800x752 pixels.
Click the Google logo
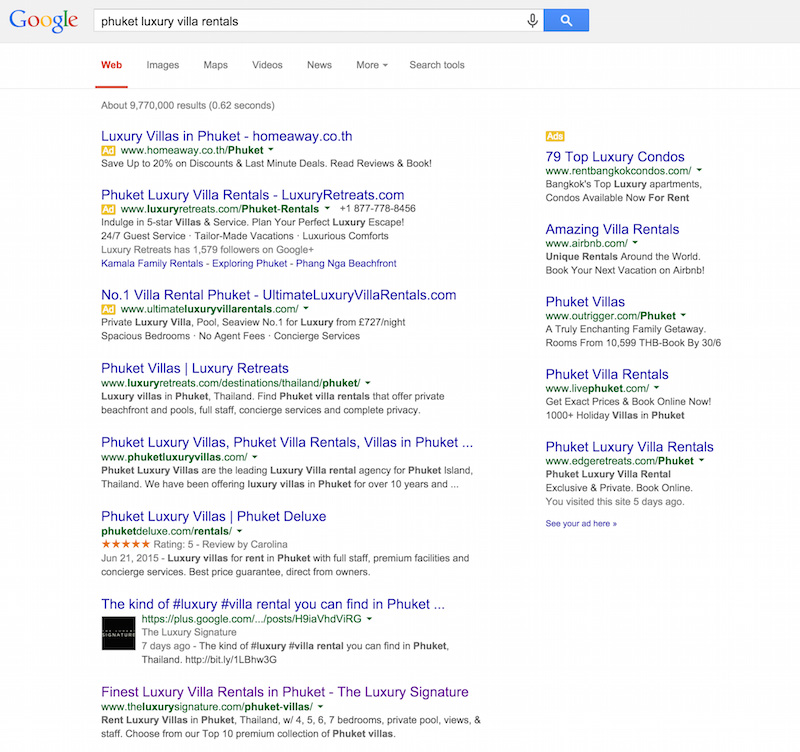pos(44,21)
